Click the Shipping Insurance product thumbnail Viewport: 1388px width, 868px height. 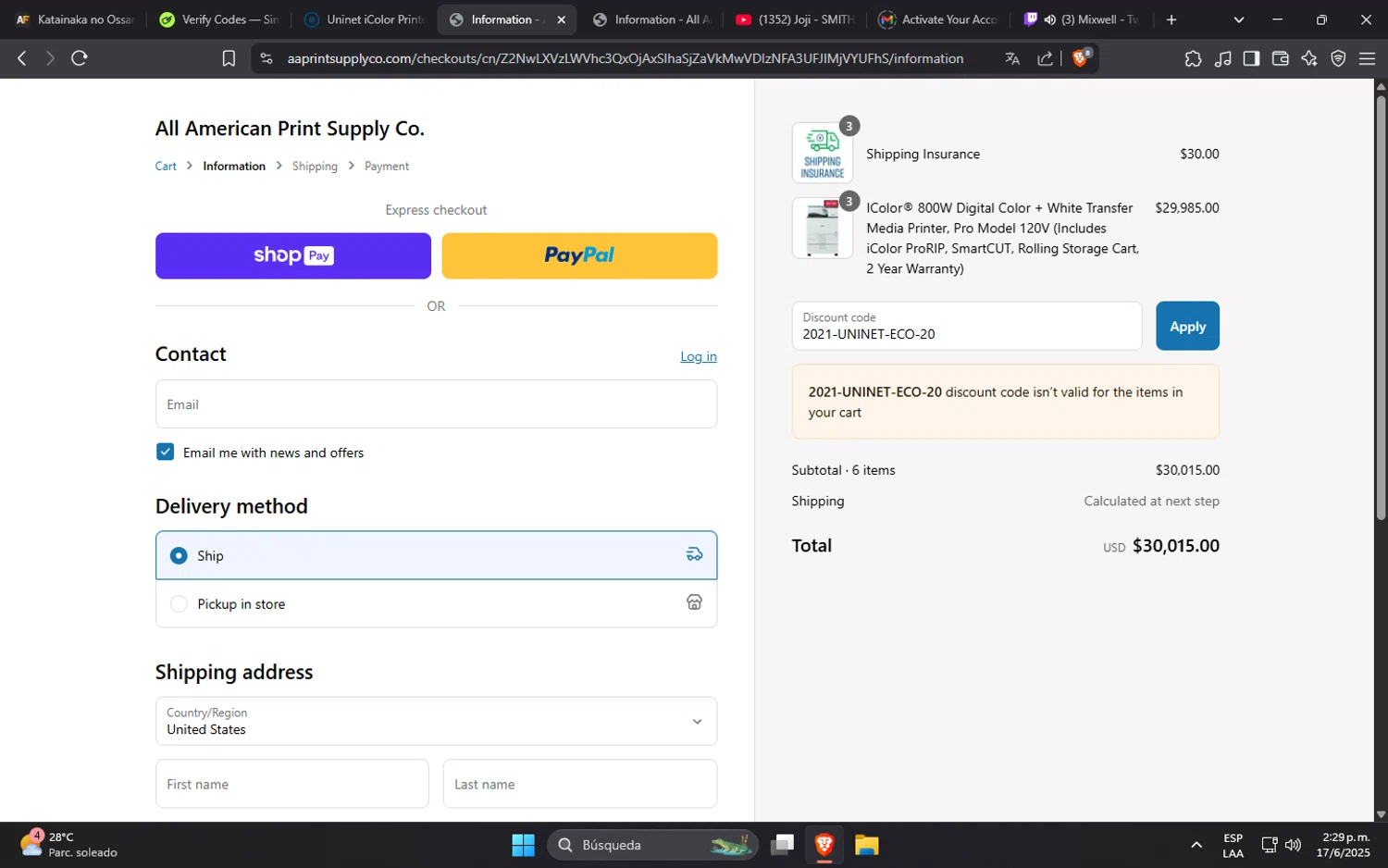(823, 153)
